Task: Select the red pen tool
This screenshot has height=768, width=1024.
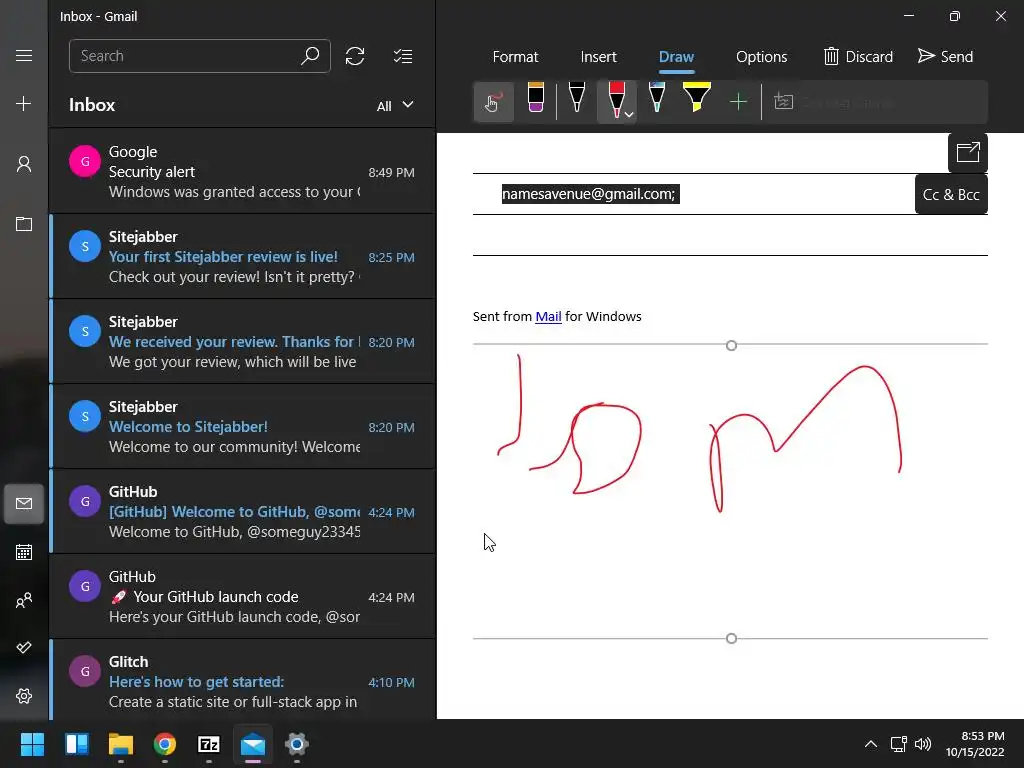Action: [x=616, y=100]
